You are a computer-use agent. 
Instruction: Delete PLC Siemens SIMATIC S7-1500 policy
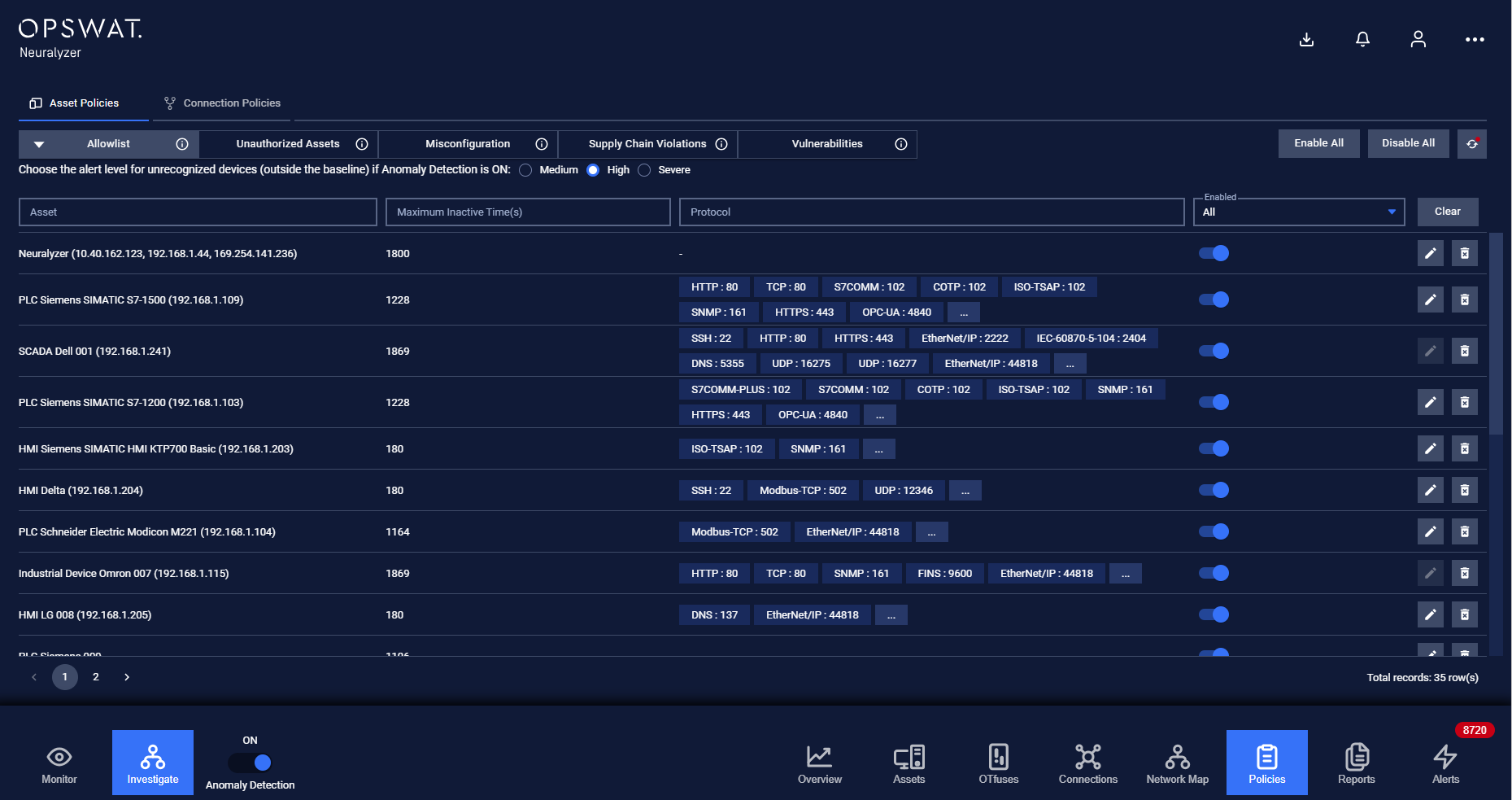pos(1464,299)
